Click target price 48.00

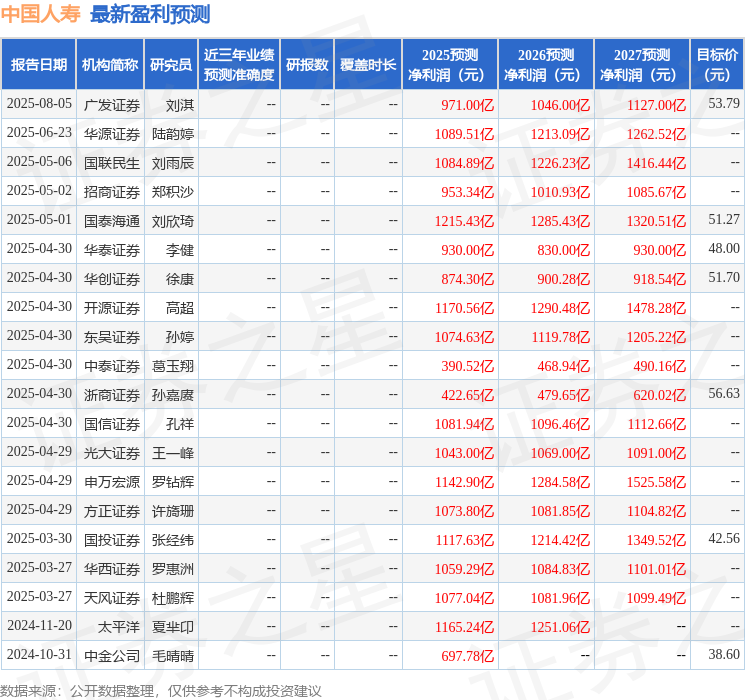click(724, 248)
